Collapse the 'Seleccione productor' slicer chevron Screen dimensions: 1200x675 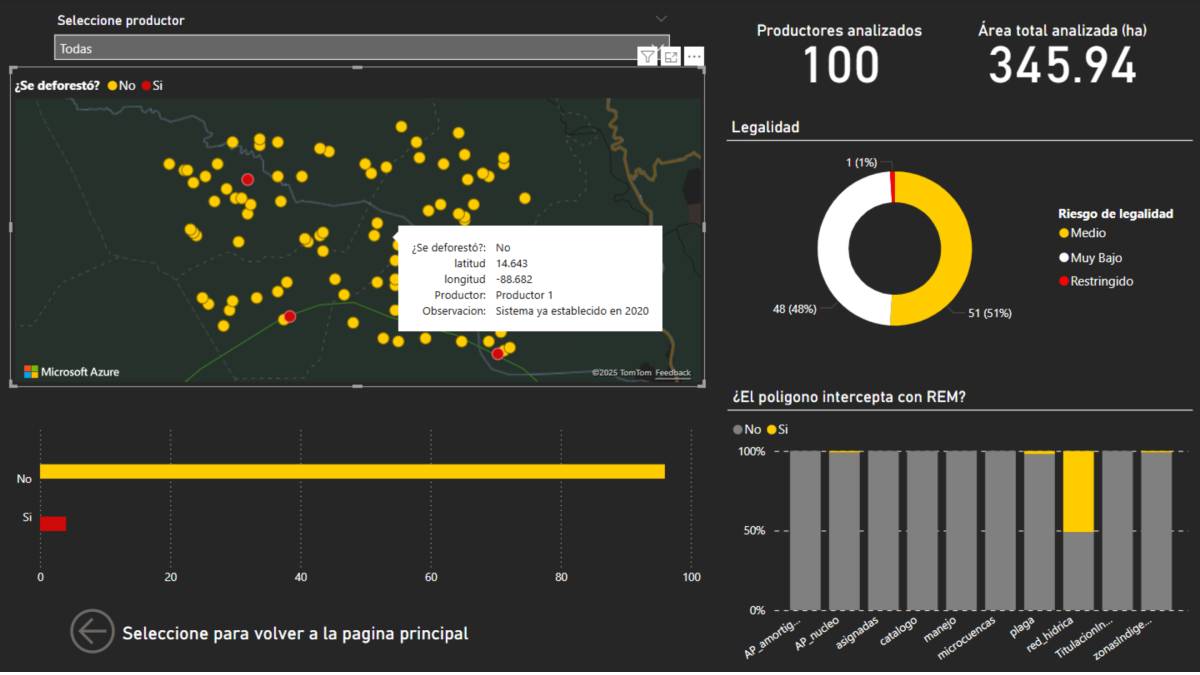tap(661, 19)
